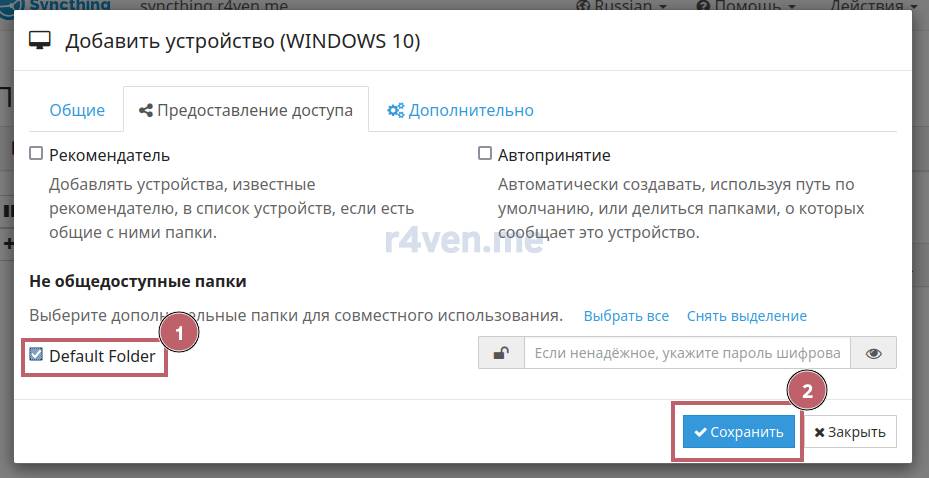The width and height of the screenshot is (929, 478).
Task: Click the share icon on Предоставление доступа tab
Action: pyautogui.click(x=146, y=110)
